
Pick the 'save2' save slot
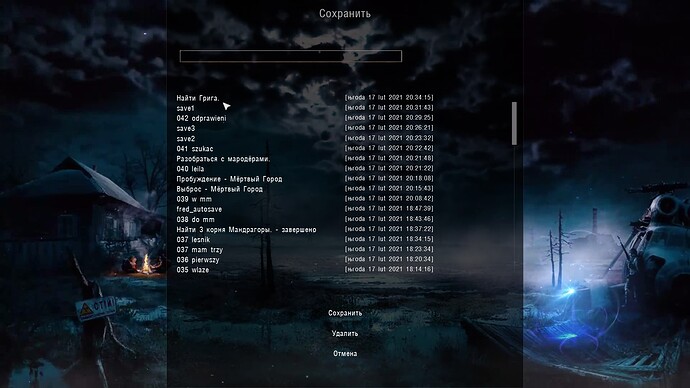click(x=305, y=138)
